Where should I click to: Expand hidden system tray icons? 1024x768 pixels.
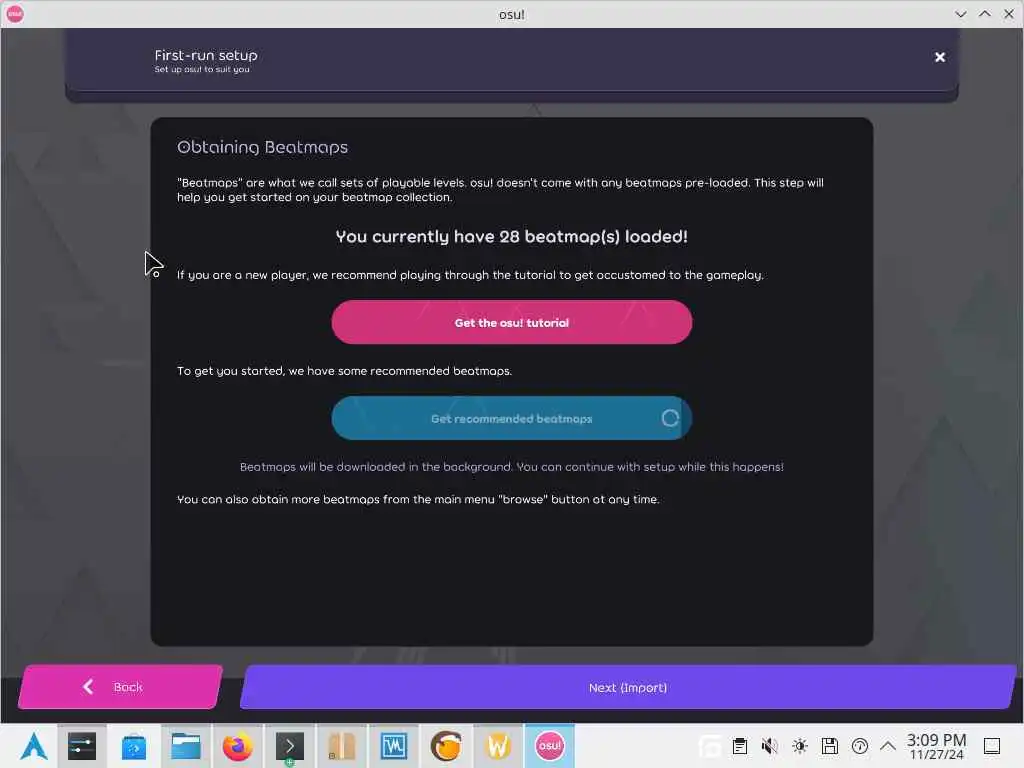coord(888,746)
